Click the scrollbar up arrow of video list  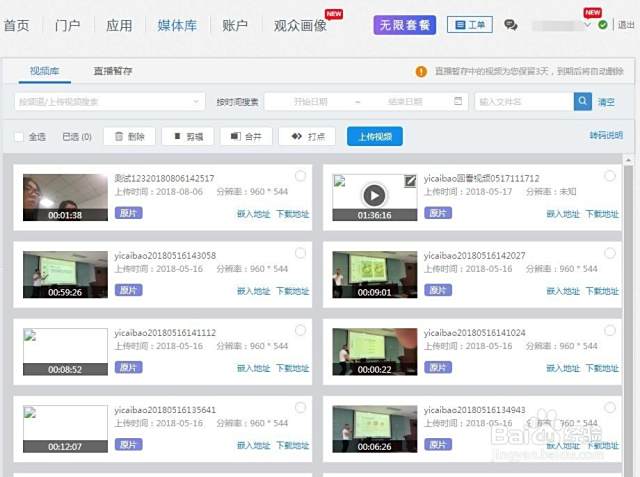click(x=628, y=160)
